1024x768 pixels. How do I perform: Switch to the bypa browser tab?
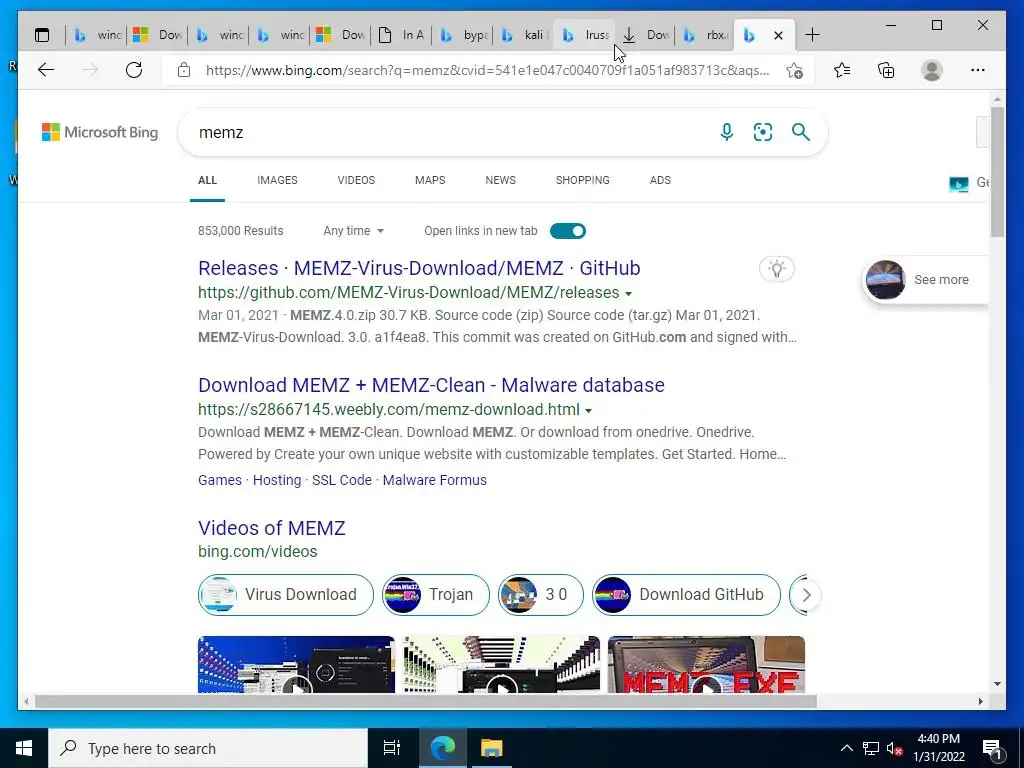tap(463, 35)
